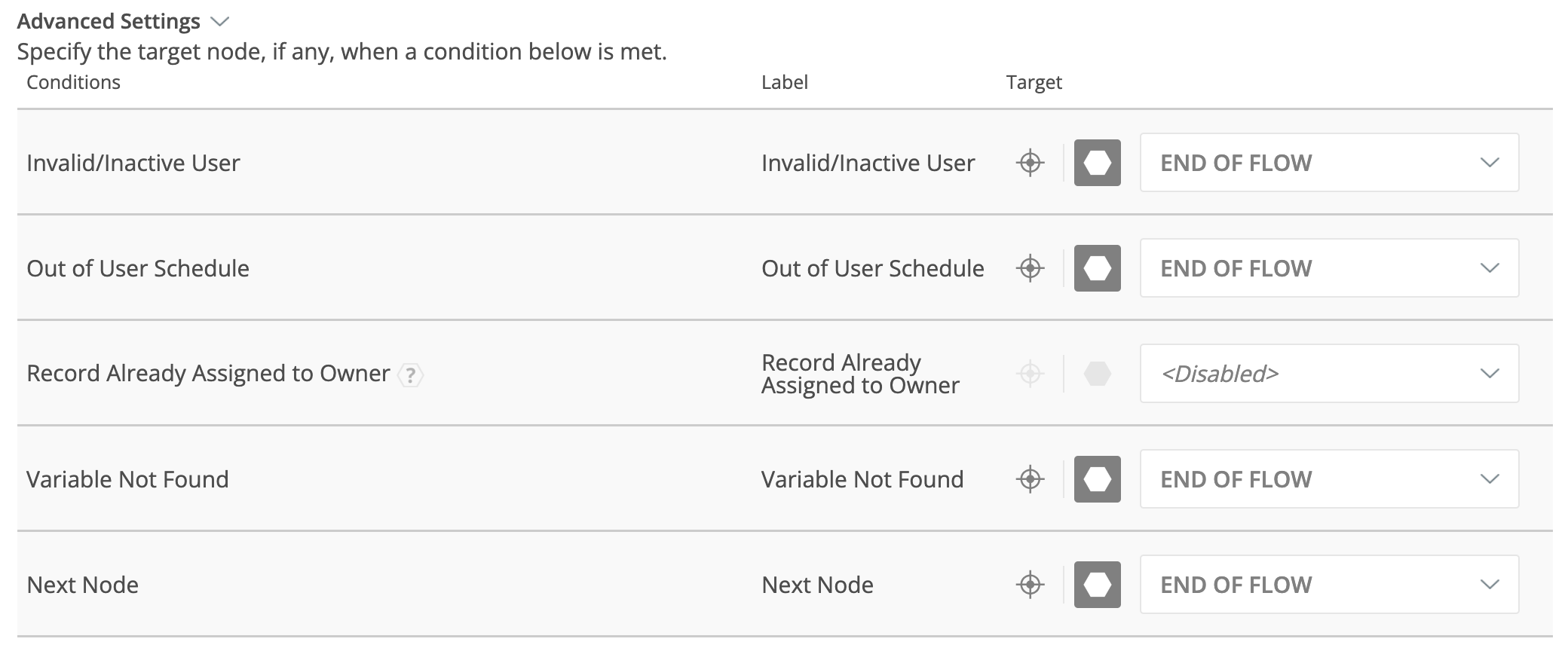Click the hexagon node icon for Variable Not Found
This screenshot has height=654, width=1568.
(x=1097, y=478)
